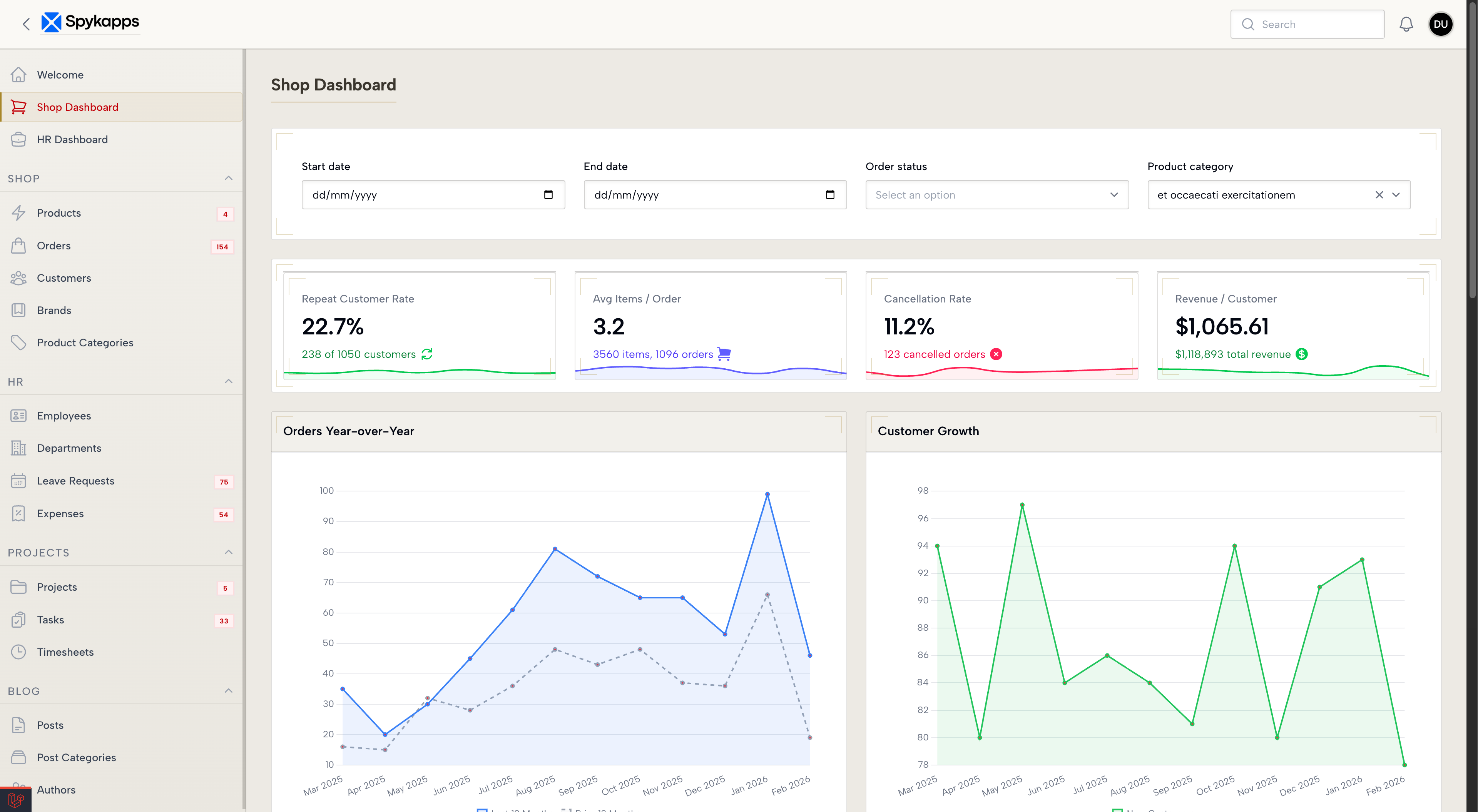Screen dimensions: 1478x812
Task: Collapse the PROJECTS sidebar section
Action: 228,553
